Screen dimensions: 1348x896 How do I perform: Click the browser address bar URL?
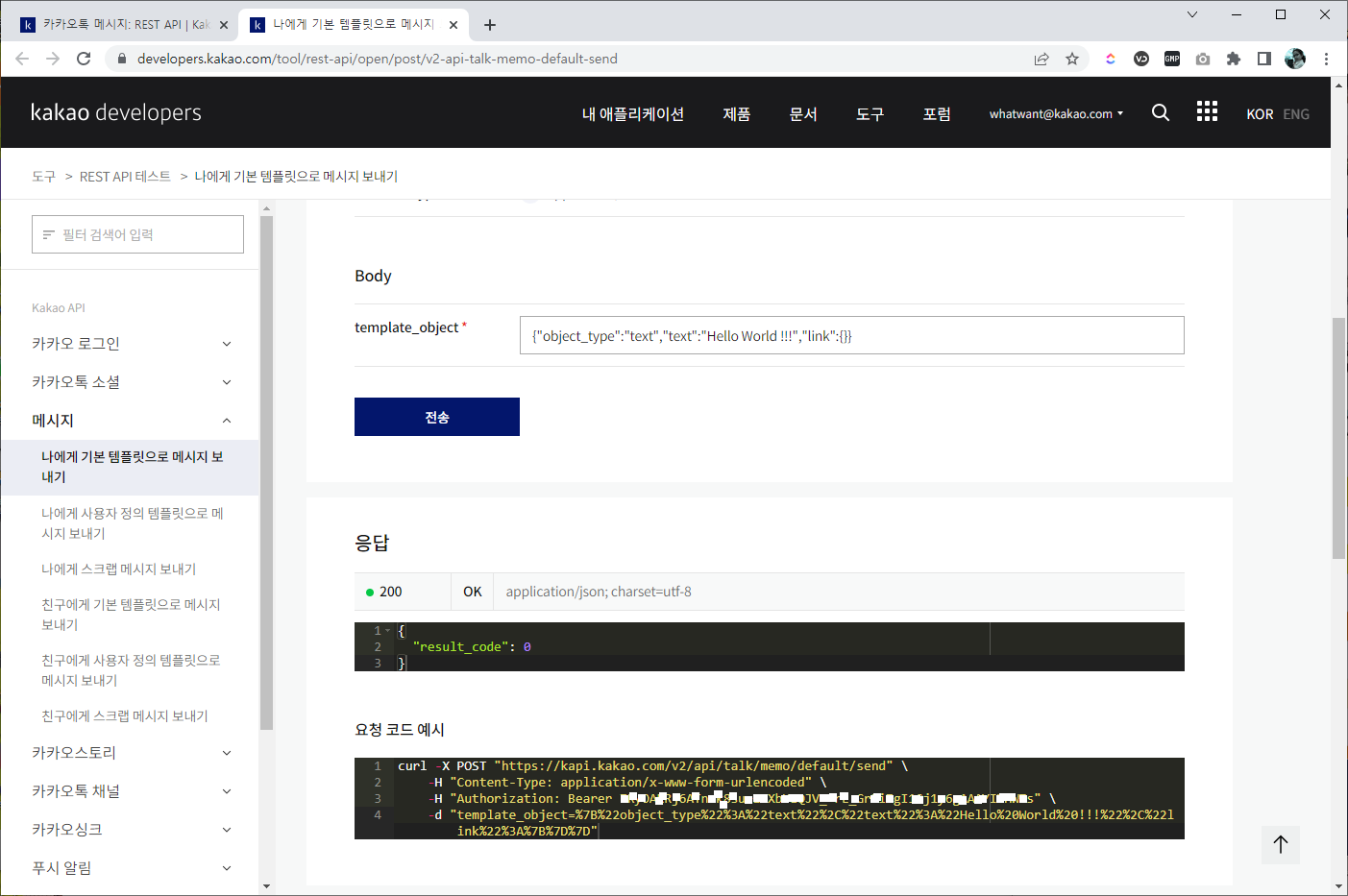[x=378, y=59]
